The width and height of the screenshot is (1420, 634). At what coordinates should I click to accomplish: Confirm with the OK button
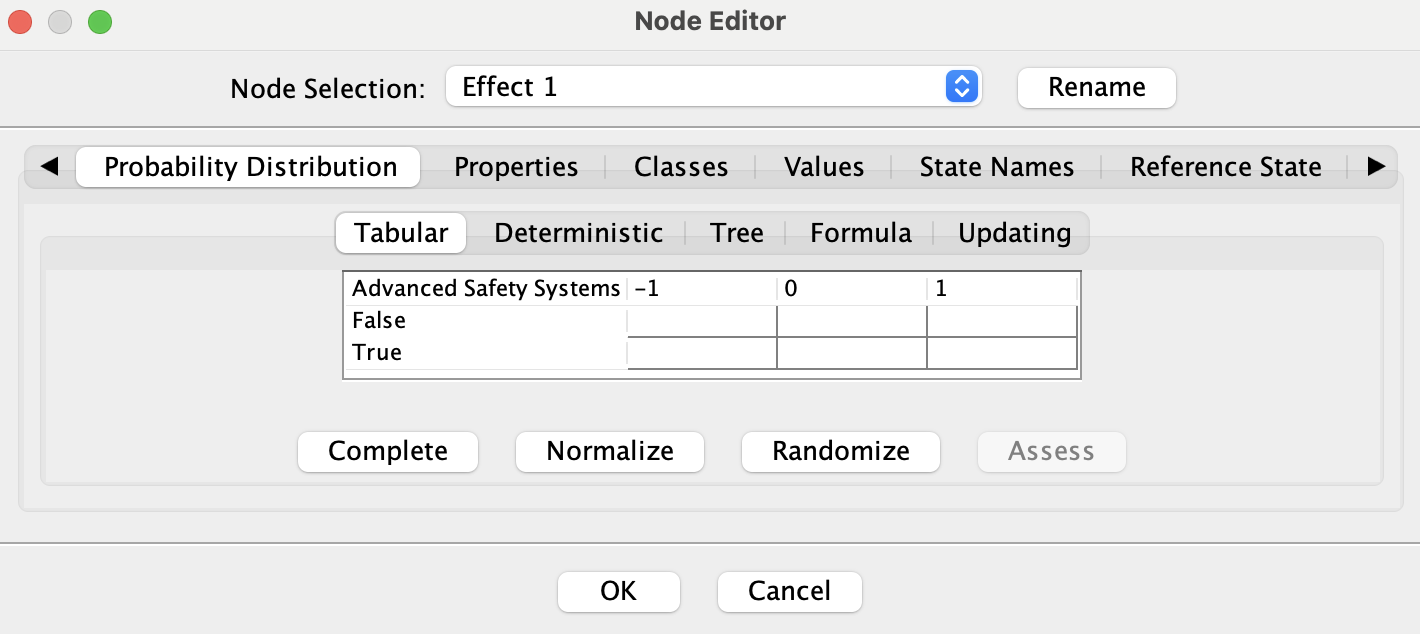pos(619,591)
